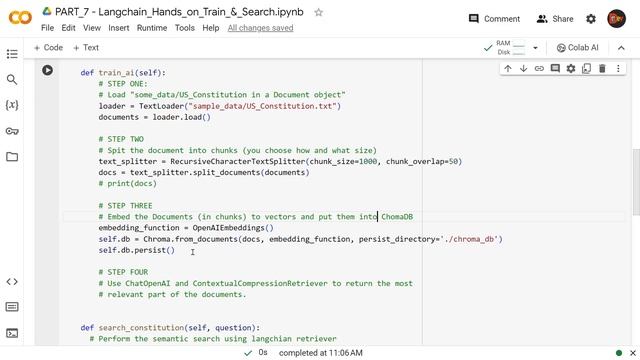Open Colab settings gear
The height and width of the screenshot is (360, 640).
click(591, 19)
